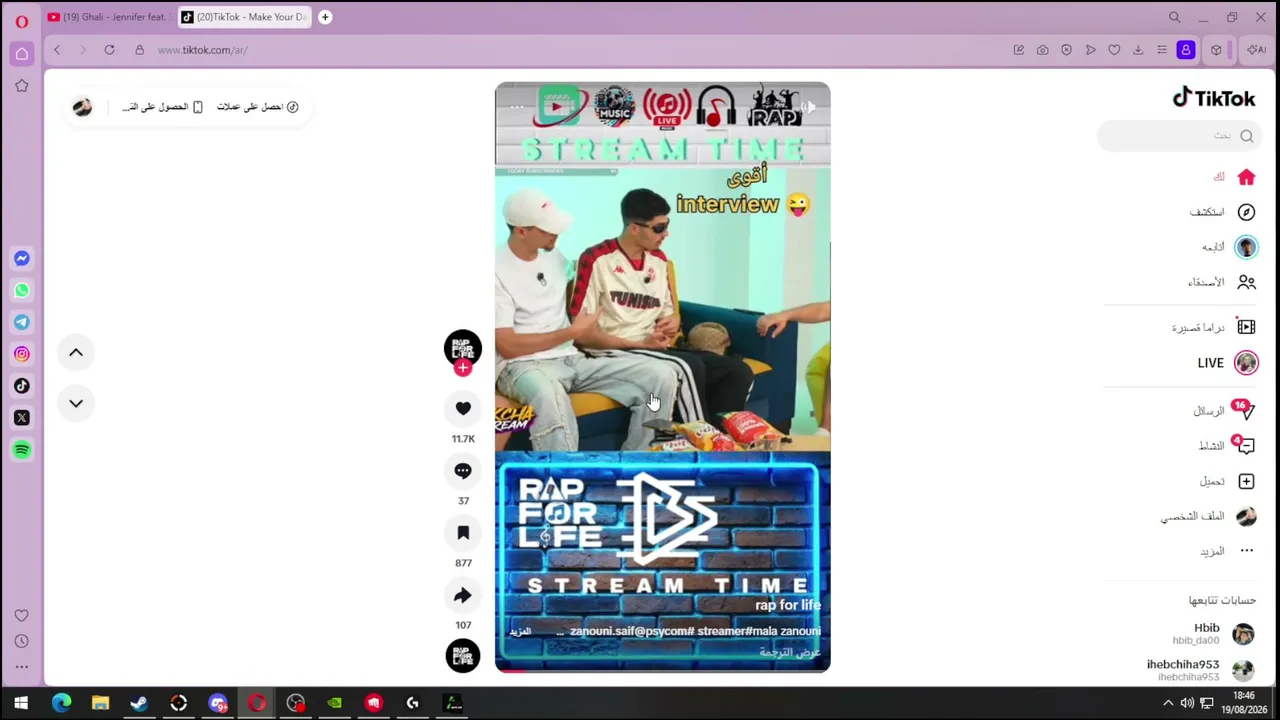This screenshot has width=1280, height=720.
Task: Open a new browser tab
Action: [325, 17]
